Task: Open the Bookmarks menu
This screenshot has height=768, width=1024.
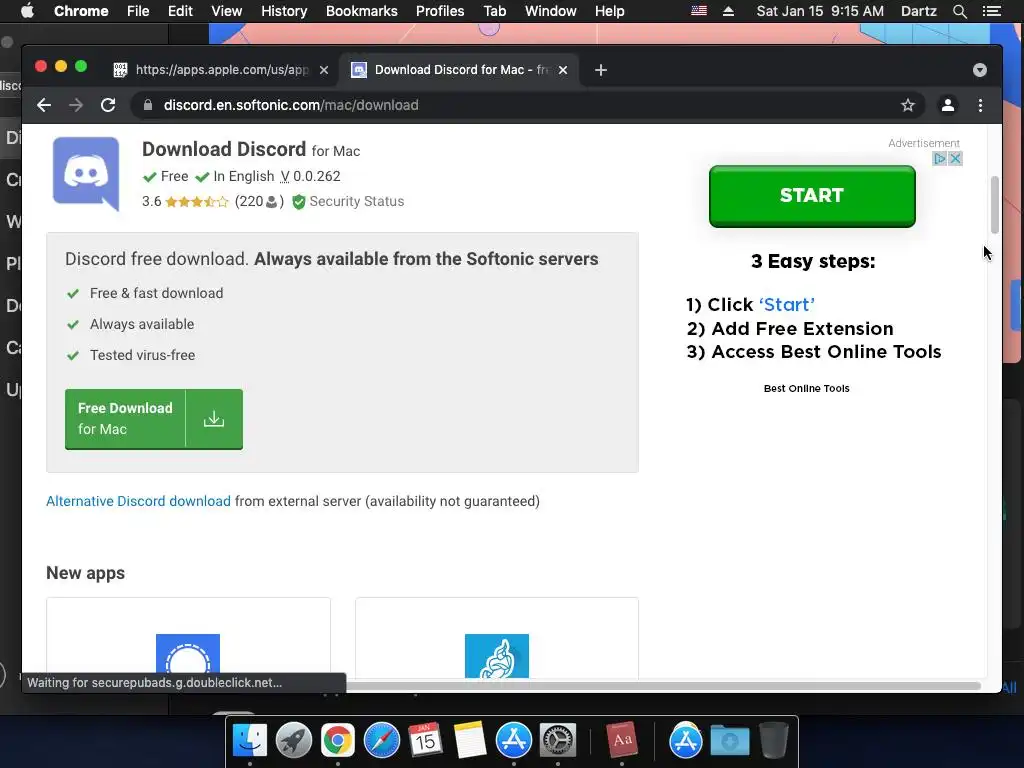Action: tap(362, 11)
